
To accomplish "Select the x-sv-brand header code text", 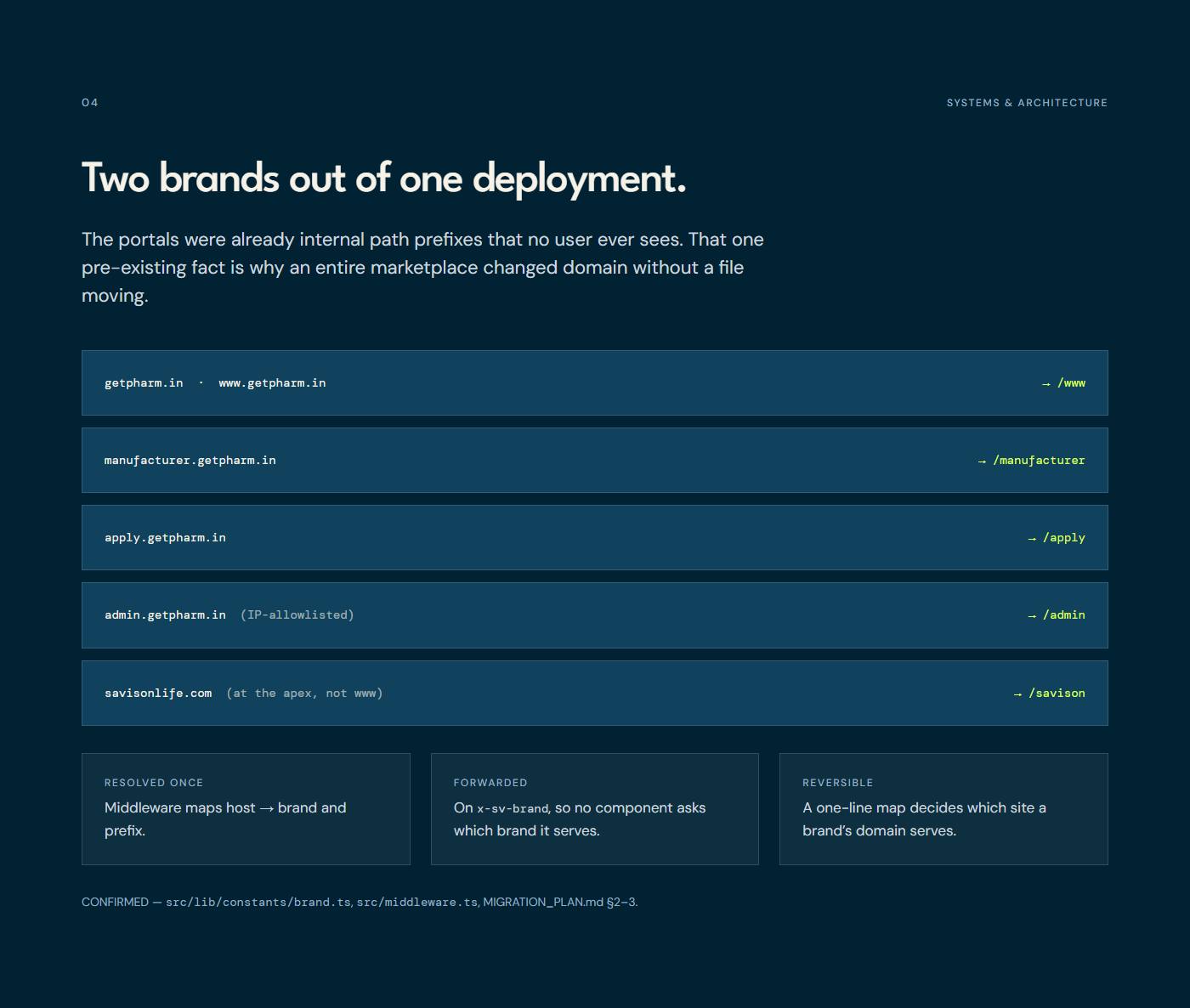I will (x=513, y=808).
